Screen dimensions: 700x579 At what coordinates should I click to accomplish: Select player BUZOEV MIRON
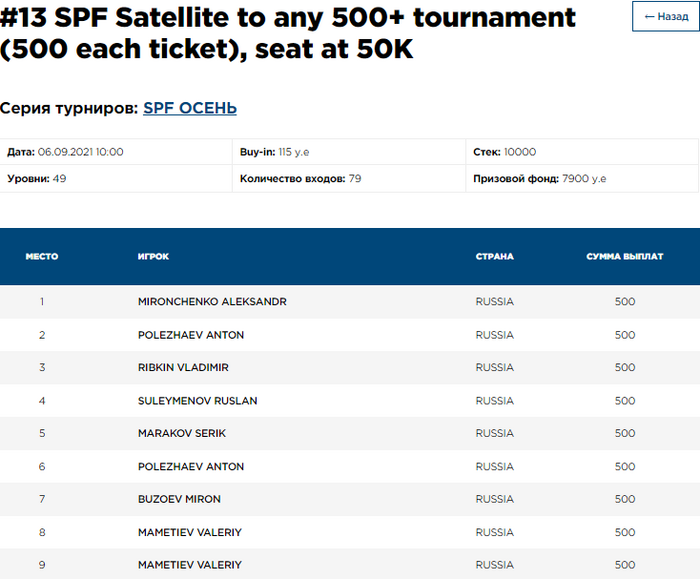pos(179,499)
